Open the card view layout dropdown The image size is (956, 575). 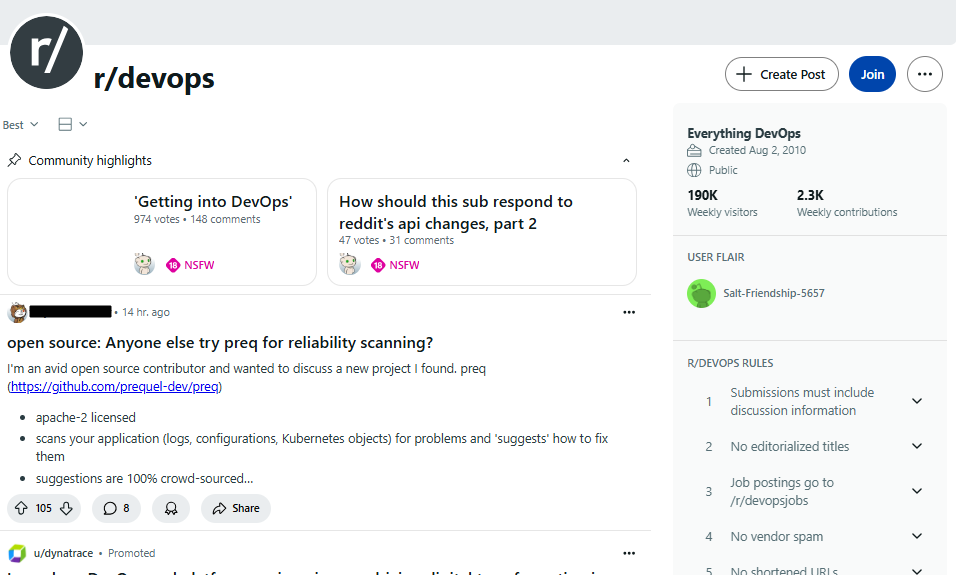click(73, 124)
